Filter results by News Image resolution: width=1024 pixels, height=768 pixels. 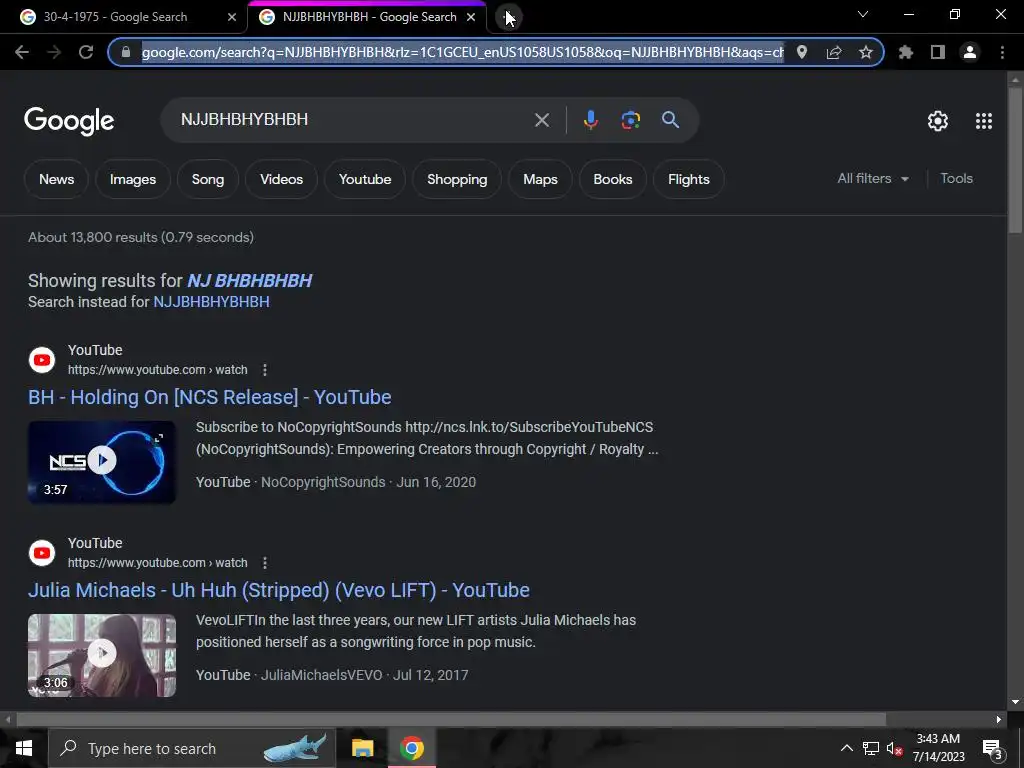point(56,179)
